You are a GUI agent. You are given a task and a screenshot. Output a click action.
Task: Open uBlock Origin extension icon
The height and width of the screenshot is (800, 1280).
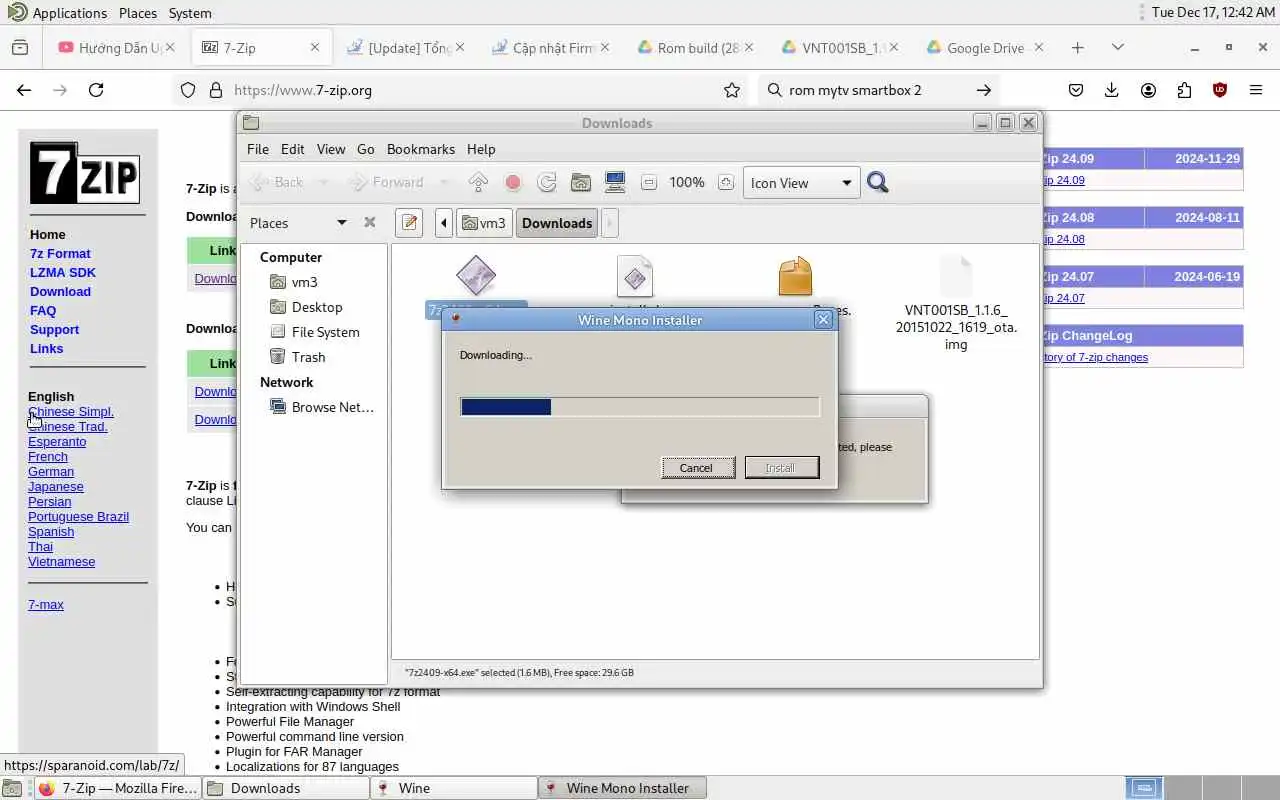1220,90
